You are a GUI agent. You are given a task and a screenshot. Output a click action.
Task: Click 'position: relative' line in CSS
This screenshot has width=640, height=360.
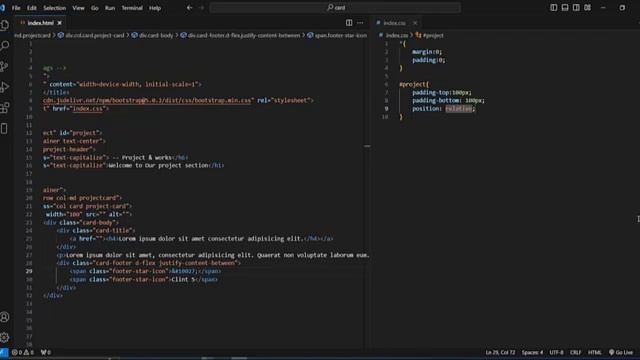point(444,109)
